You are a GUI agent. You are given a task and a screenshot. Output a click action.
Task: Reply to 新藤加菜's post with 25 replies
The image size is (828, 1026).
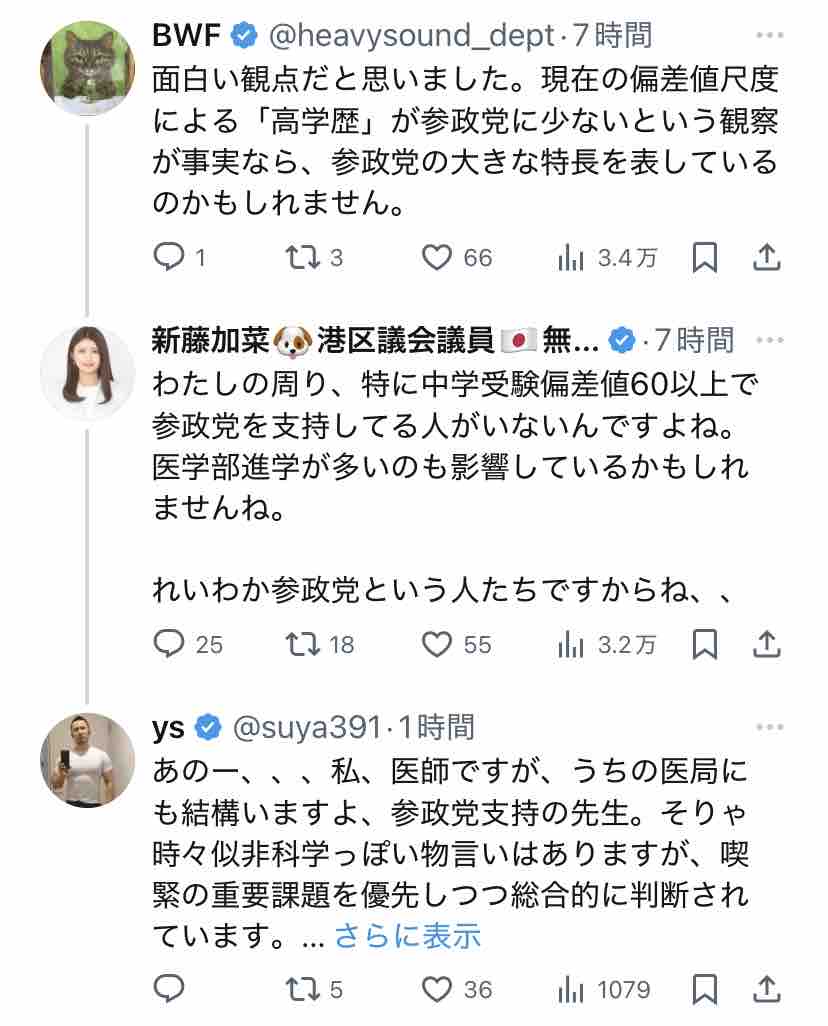pos(168,645)
